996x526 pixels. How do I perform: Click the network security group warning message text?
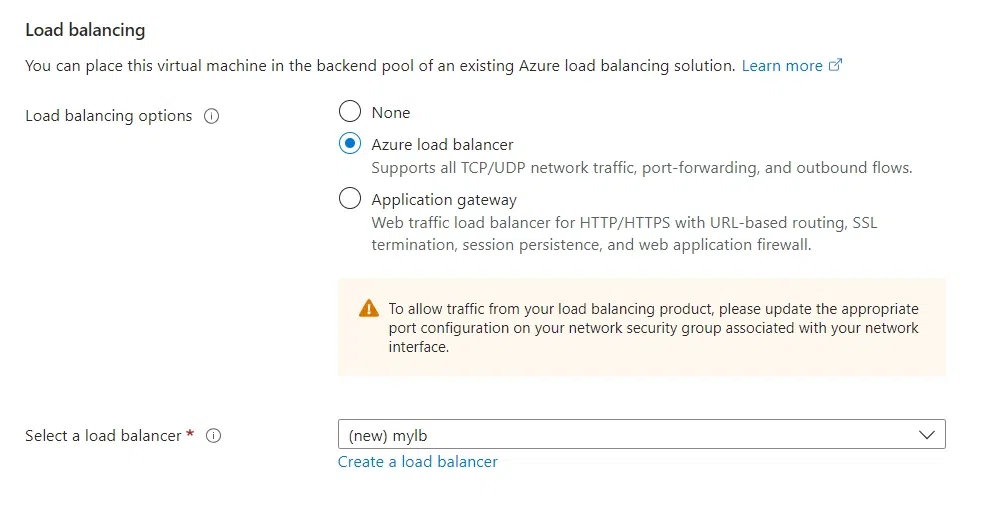[x=653, y=328]
